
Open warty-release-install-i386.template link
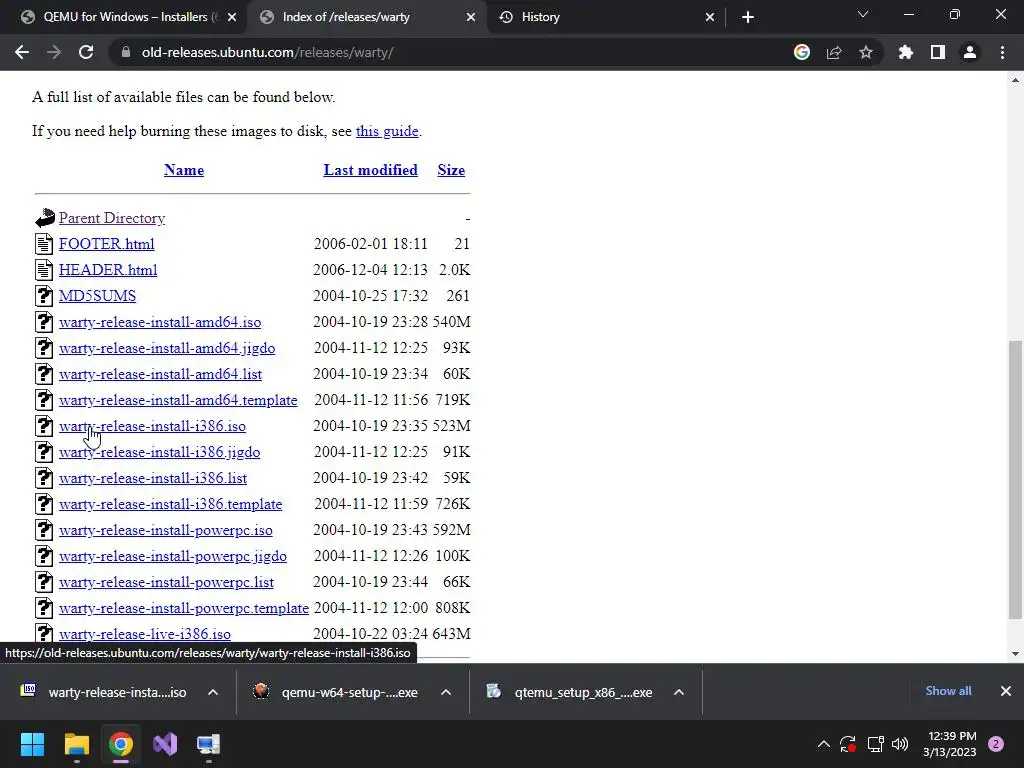point(170,504)
